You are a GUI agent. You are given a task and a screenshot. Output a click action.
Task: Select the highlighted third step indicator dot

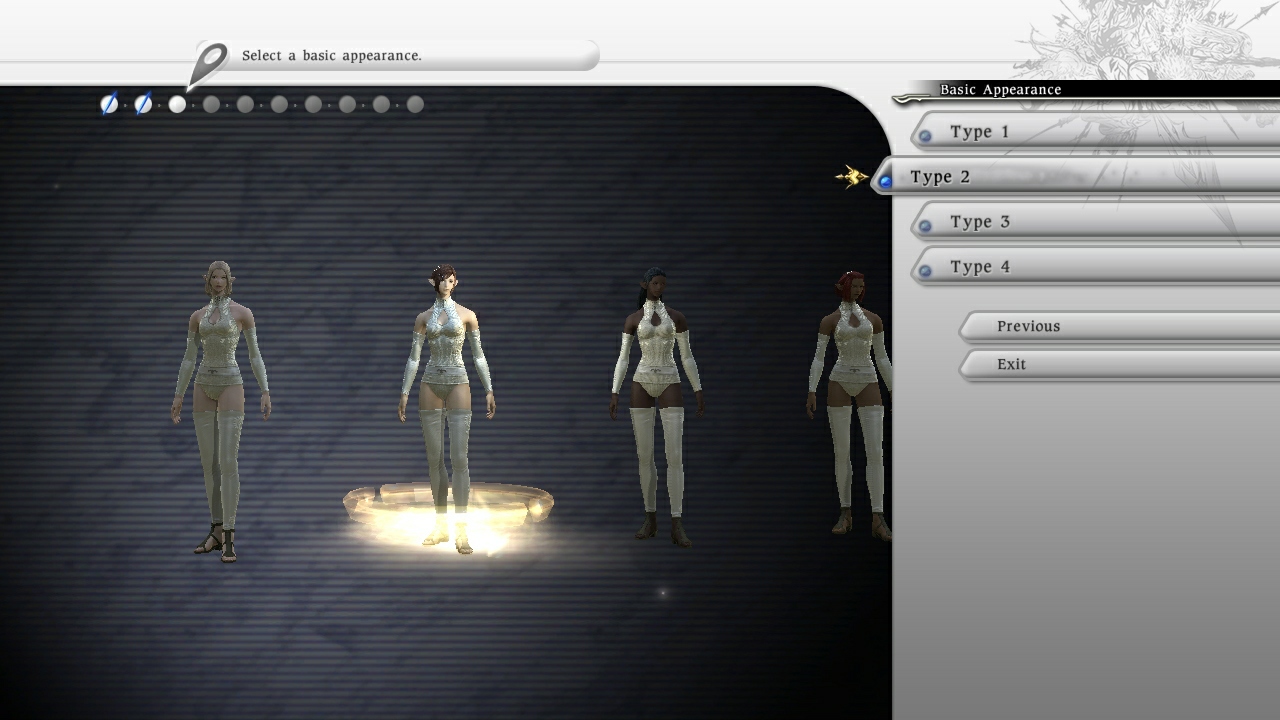tap(176, 103)
